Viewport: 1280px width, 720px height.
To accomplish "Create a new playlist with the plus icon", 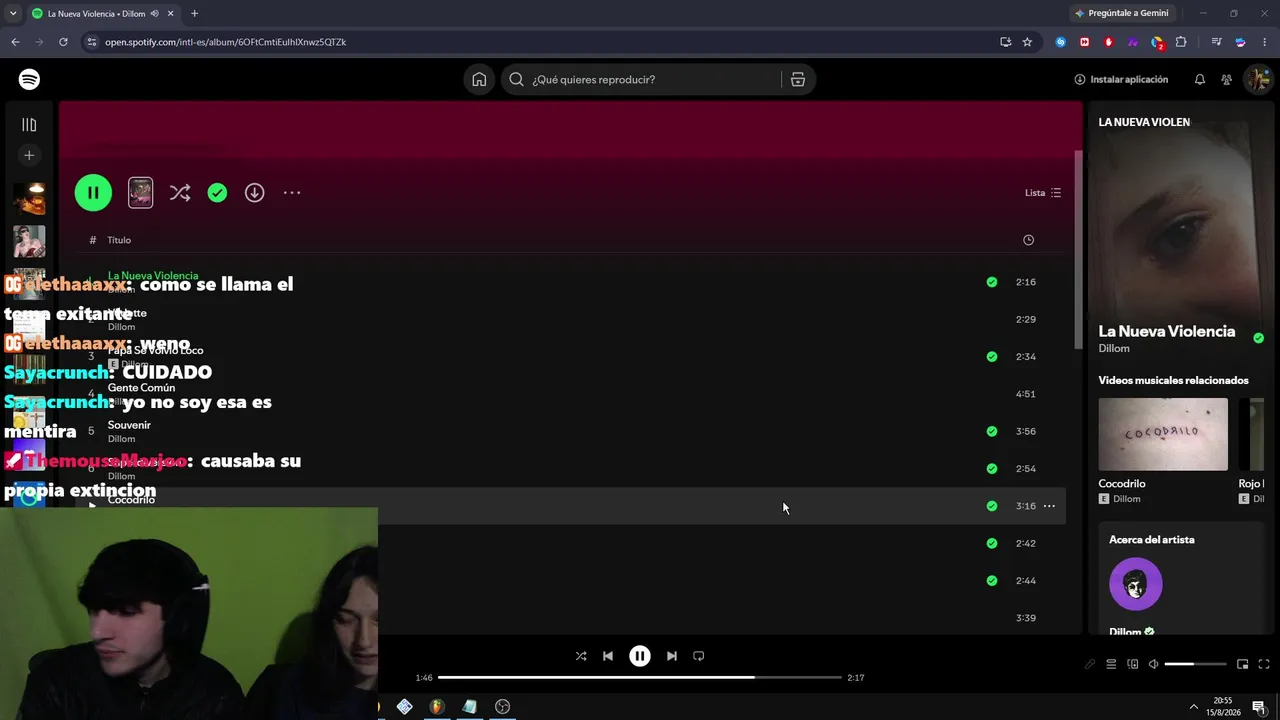I will point(29,155).
